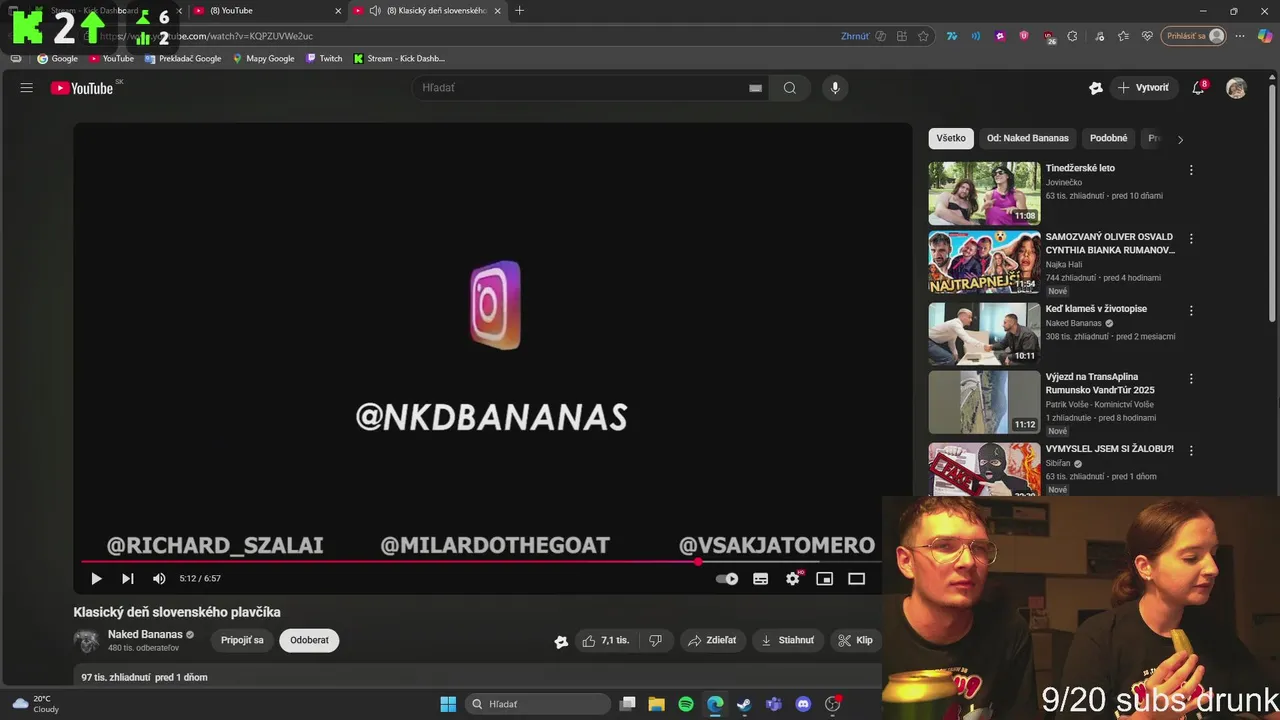This screenshot has height=720, width=1280.
Task: Open the Naked Bananas channel name link
Action: coord(145,634)
